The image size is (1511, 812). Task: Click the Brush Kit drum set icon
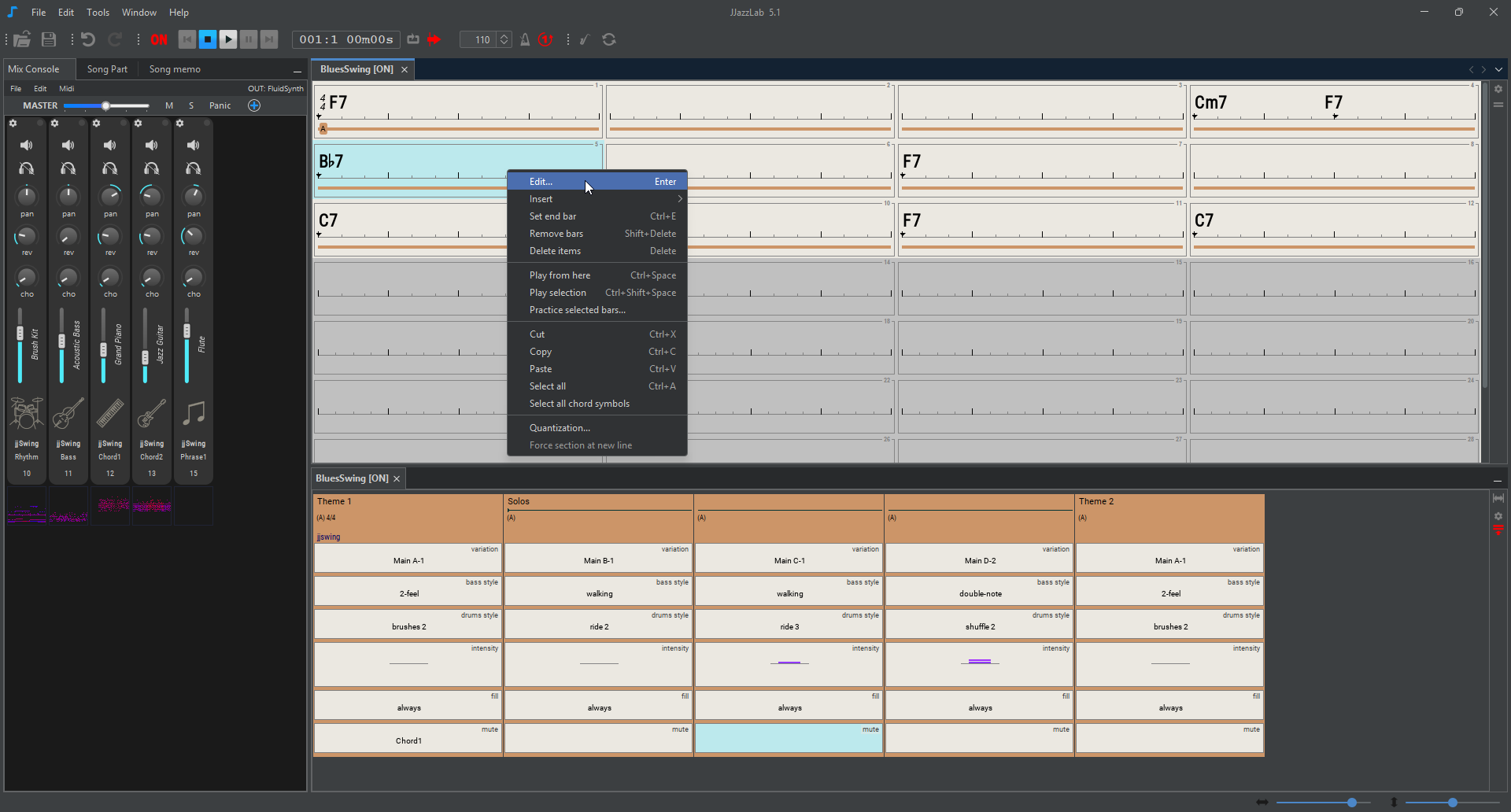click(27, 413)
